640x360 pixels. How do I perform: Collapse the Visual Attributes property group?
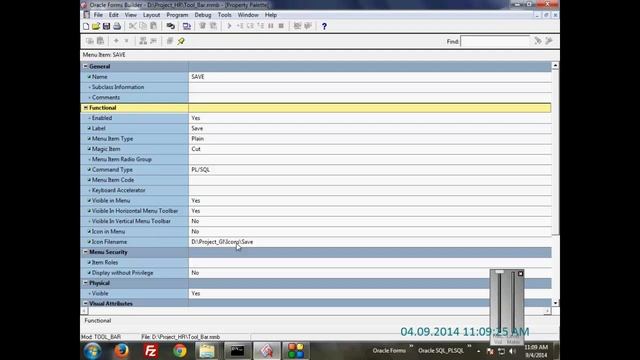pos(85,303)
